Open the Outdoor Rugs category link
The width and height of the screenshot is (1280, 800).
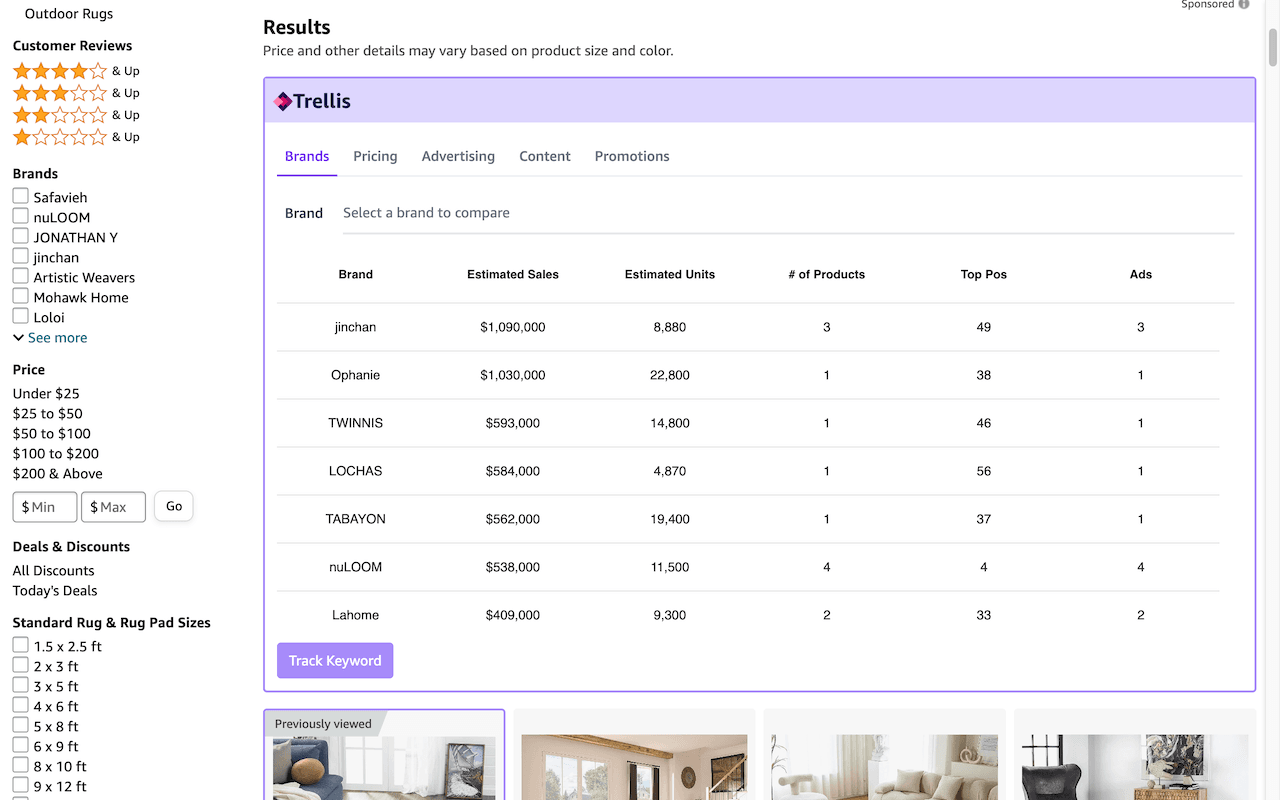point(69,14)
